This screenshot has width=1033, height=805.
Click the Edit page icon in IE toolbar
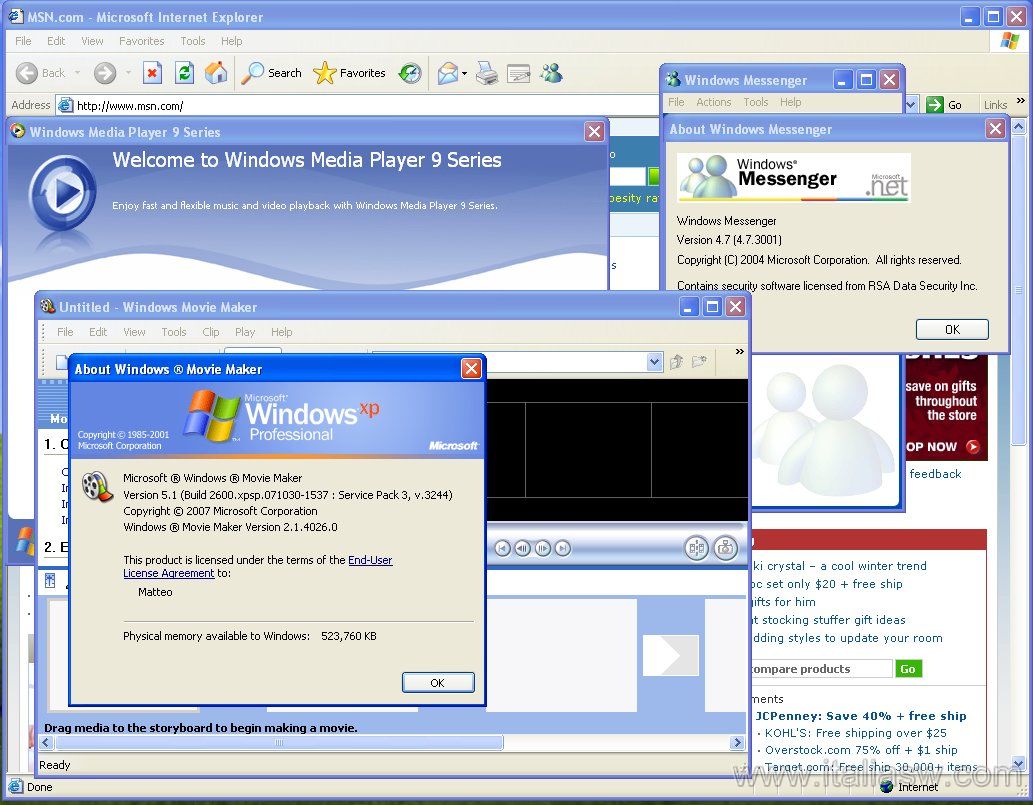click(x=518, y=73)
